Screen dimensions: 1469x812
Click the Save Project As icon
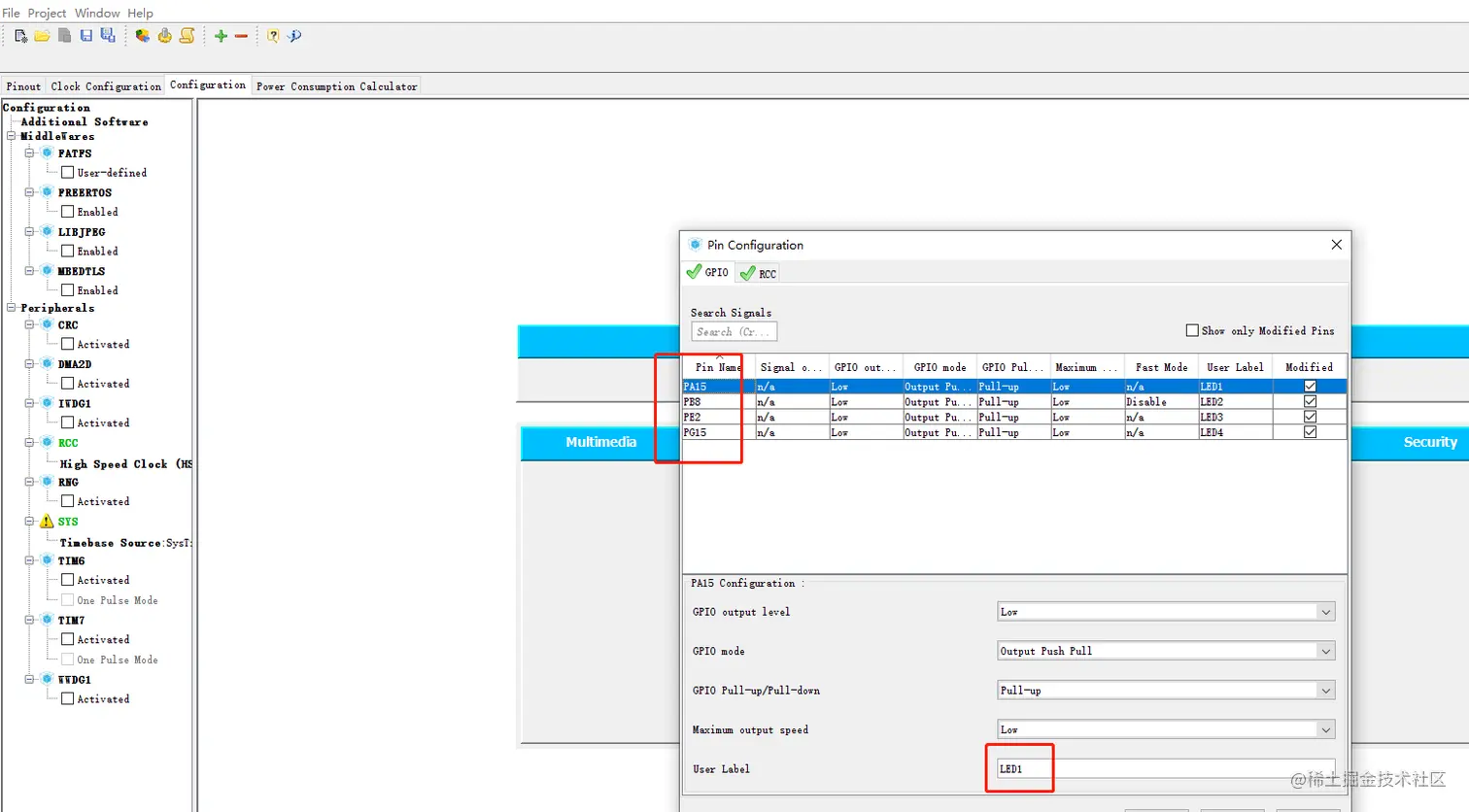[108, 36]
